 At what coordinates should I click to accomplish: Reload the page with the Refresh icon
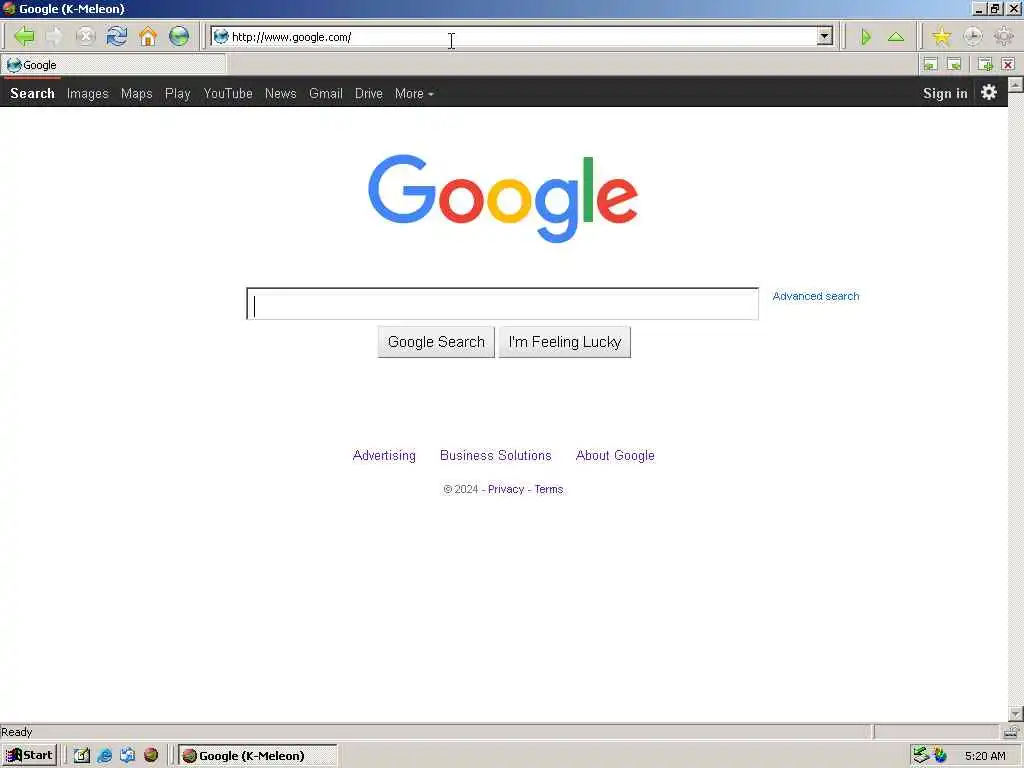(117, 36)
